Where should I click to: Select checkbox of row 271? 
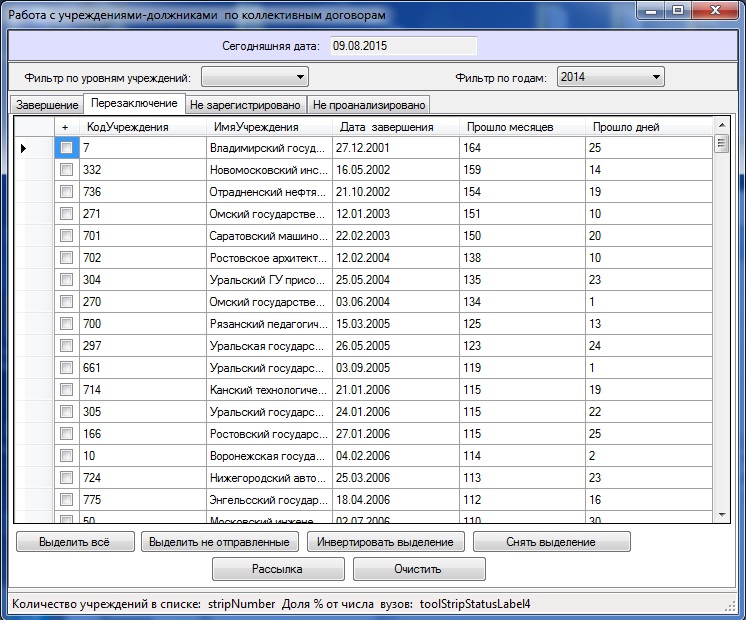pos(67,214)
